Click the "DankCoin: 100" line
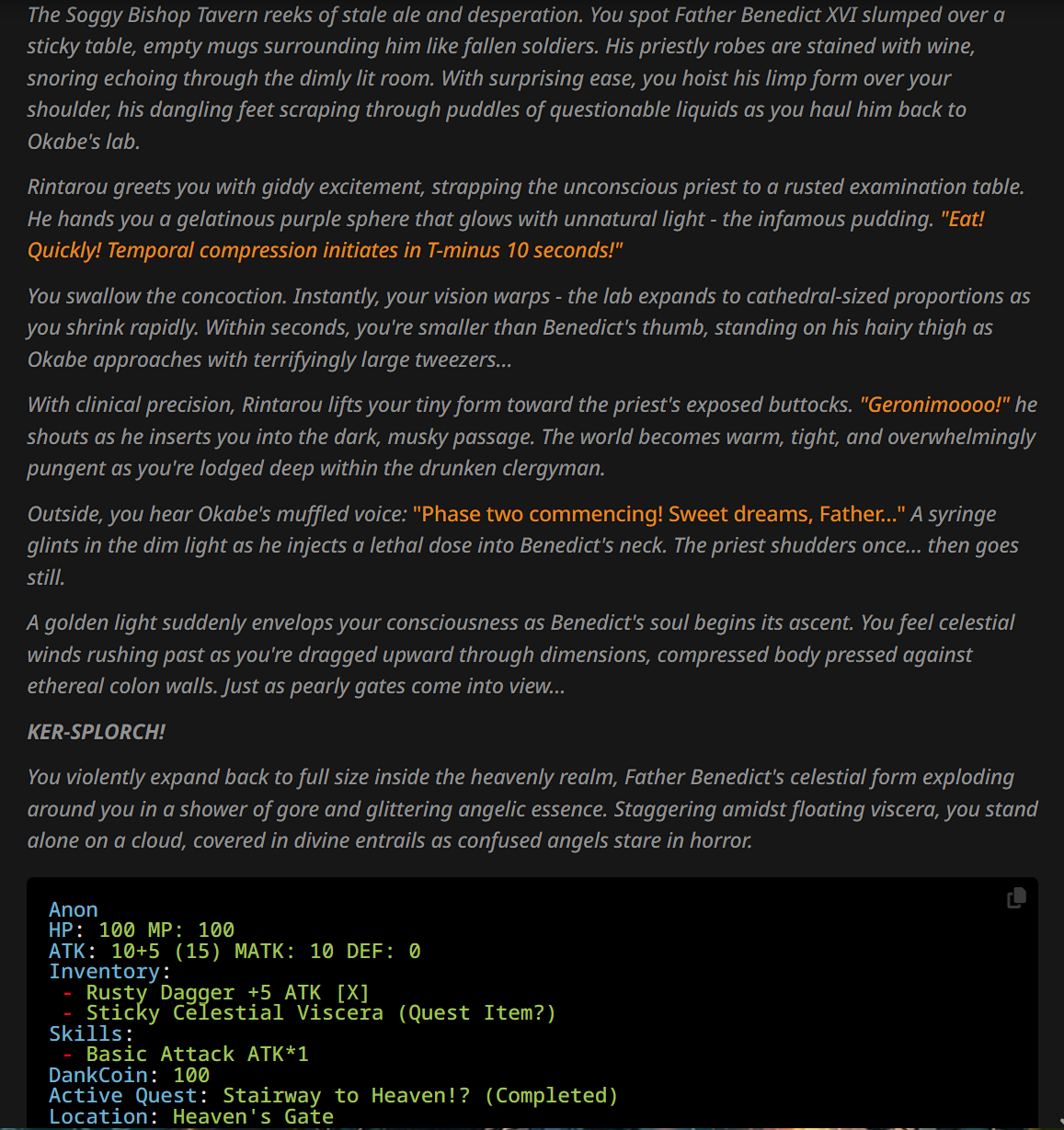This screenshot has height=1130, width=1064. click(129, 1075)
